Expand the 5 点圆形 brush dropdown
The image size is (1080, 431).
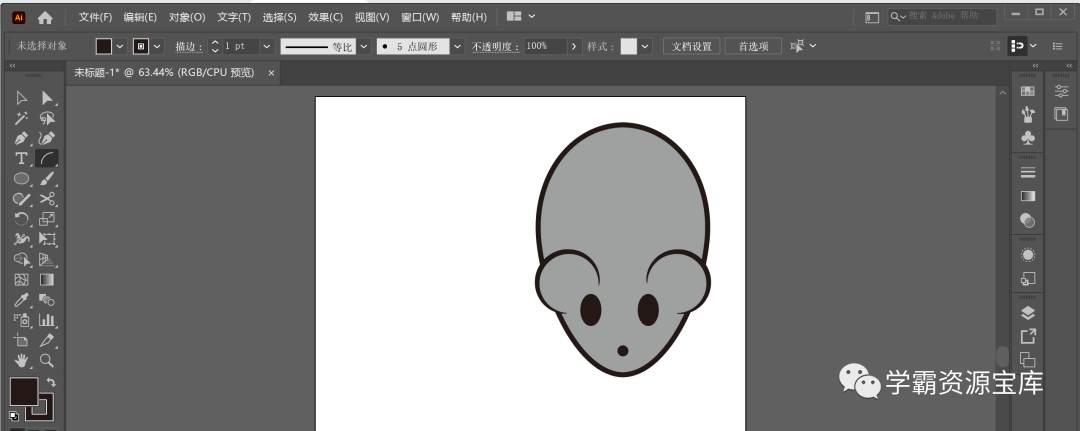click(458, 46)
